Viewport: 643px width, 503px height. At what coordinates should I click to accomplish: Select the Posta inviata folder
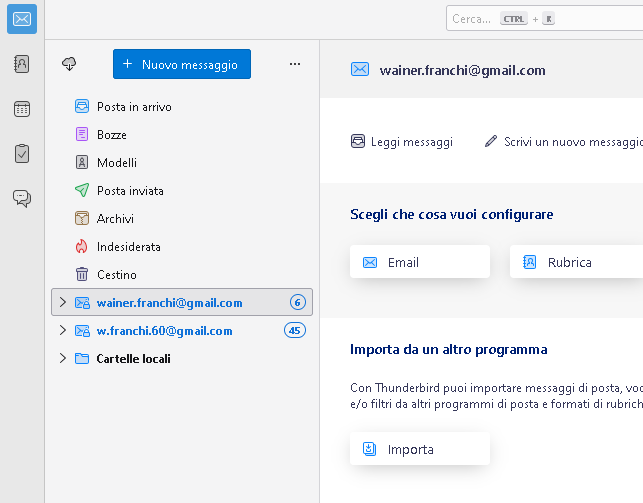coord(130,190)
